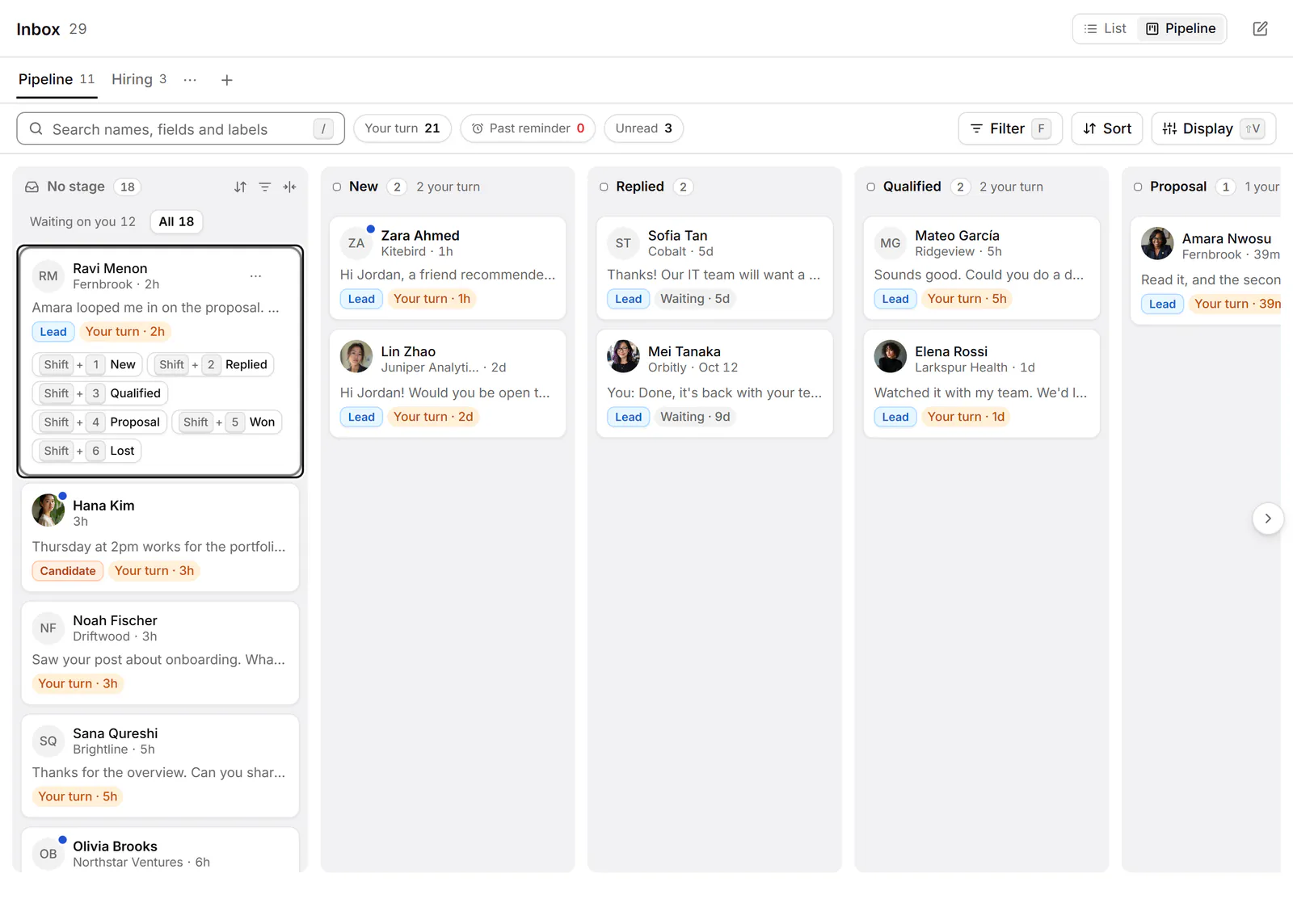This screenshot has height=924, width=1293.
Task: Move Ravi Menon to Proposal stage
Action: 100,422
